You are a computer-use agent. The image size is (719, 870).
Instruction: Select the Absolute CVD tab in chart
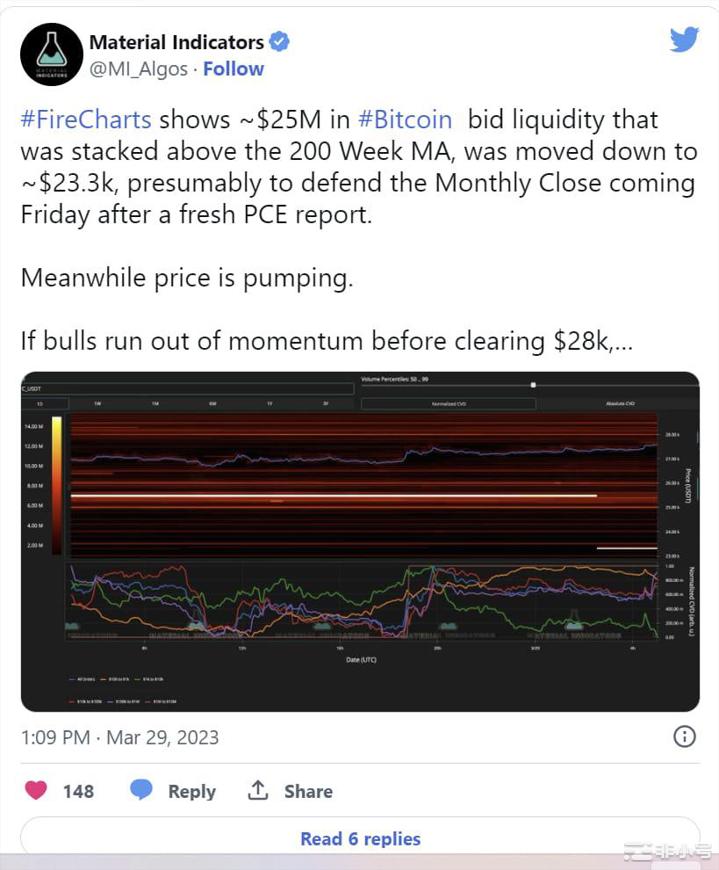pos(620,404)
